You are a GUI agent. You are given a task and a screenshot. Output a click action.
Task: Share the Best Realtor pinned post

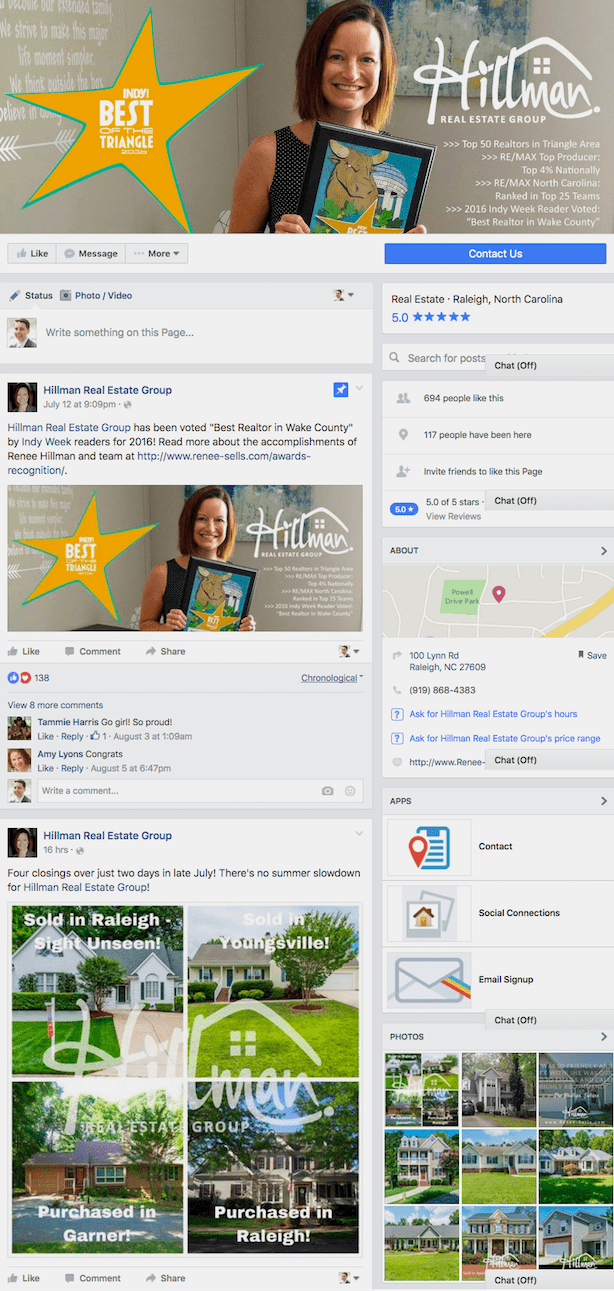click(x=165, y=651)
